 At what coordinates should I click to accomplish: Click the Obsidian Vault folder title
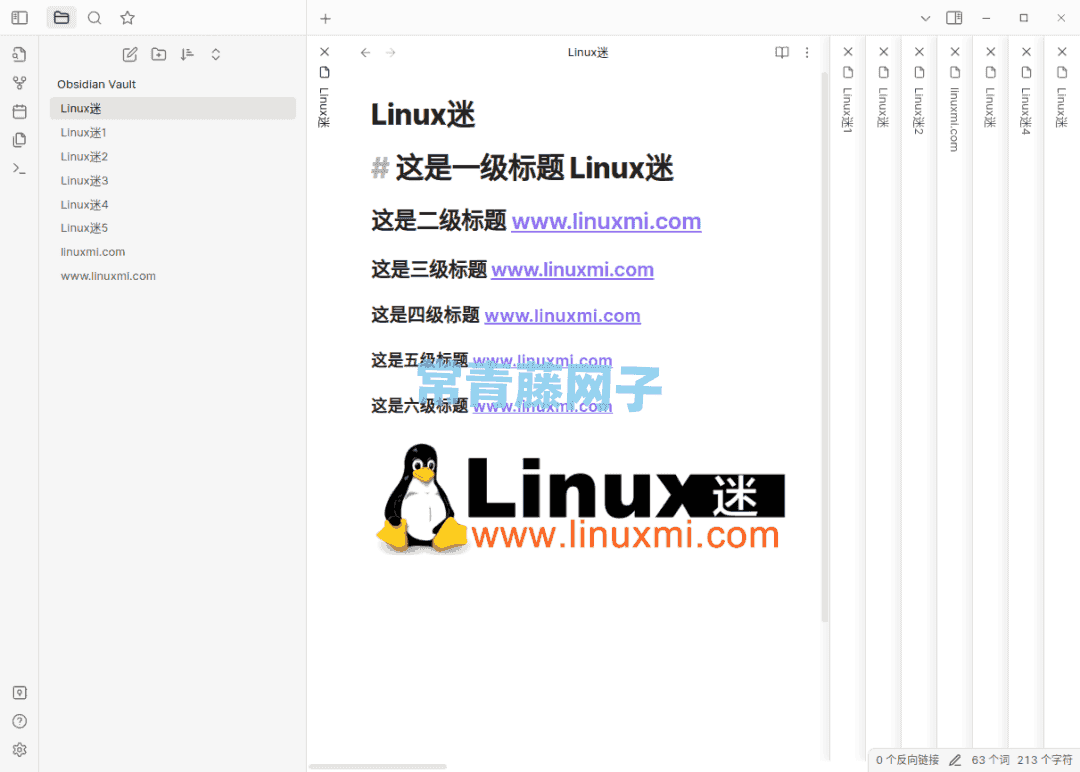(x=96, y=84)
